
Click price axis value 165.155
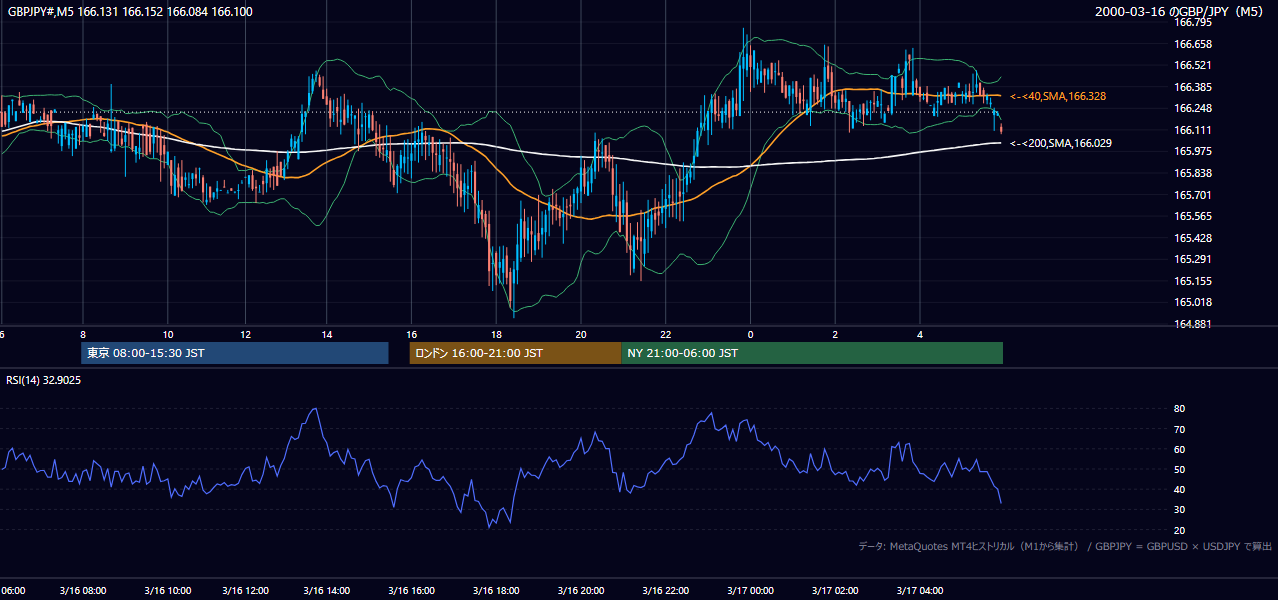coord(1194,281)
